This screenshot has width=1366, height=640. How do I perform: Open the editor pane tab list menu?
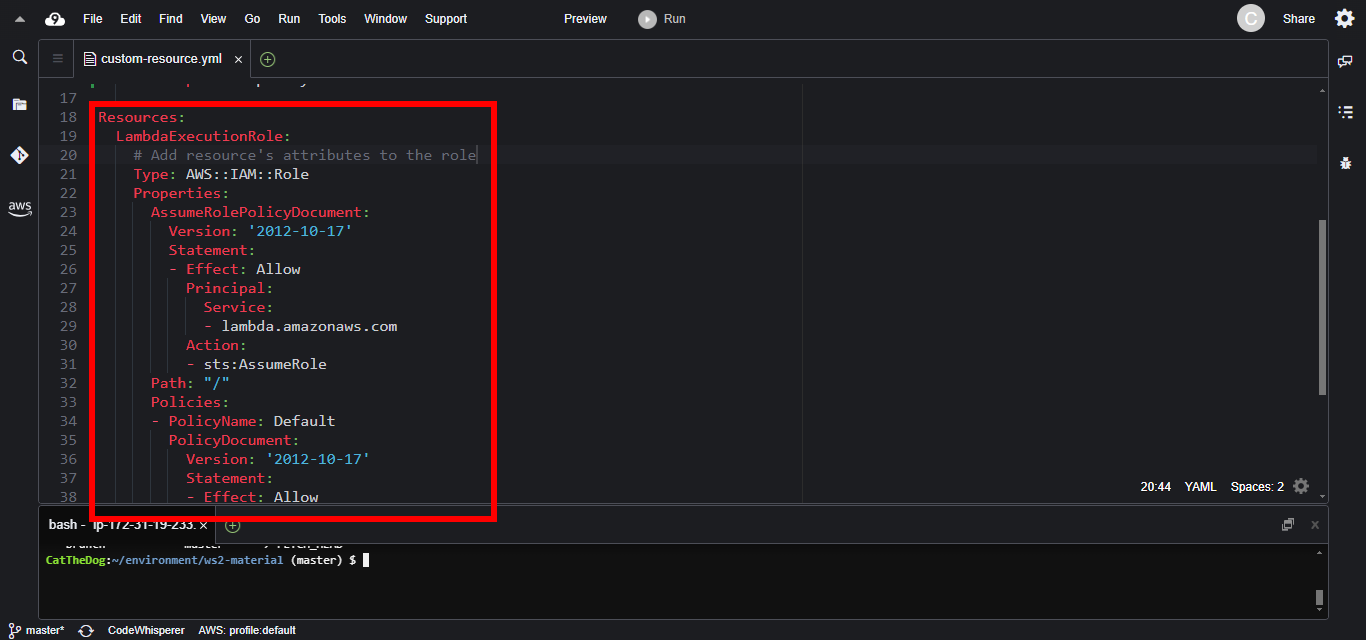point(57,59)
